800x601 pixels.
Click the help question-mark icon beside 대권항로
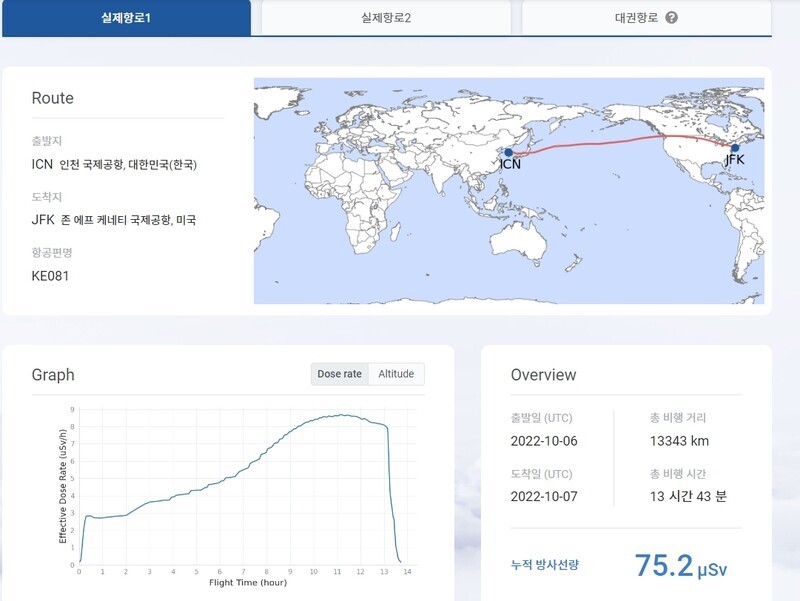point(671,18)
